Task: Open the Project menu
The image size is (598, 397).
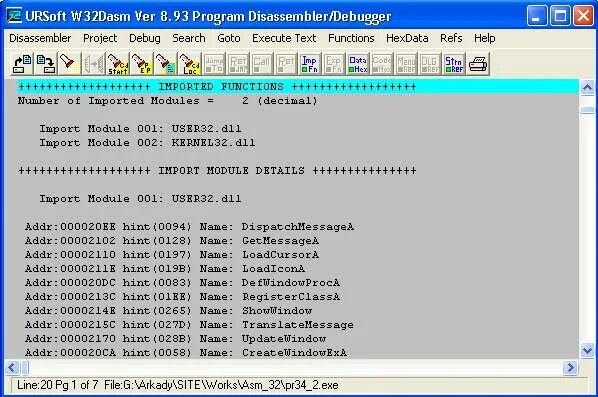Action: (100, 38)
